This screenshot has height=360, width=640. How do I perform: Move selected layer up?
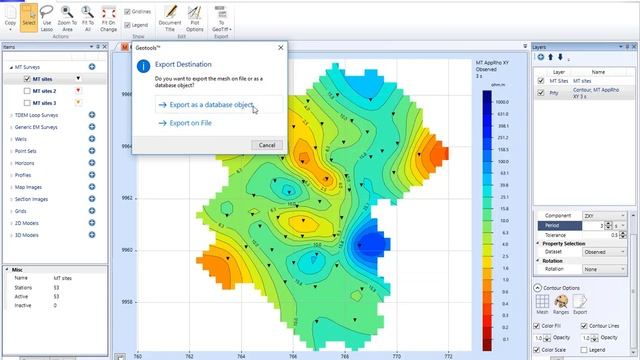pos(550,57)
